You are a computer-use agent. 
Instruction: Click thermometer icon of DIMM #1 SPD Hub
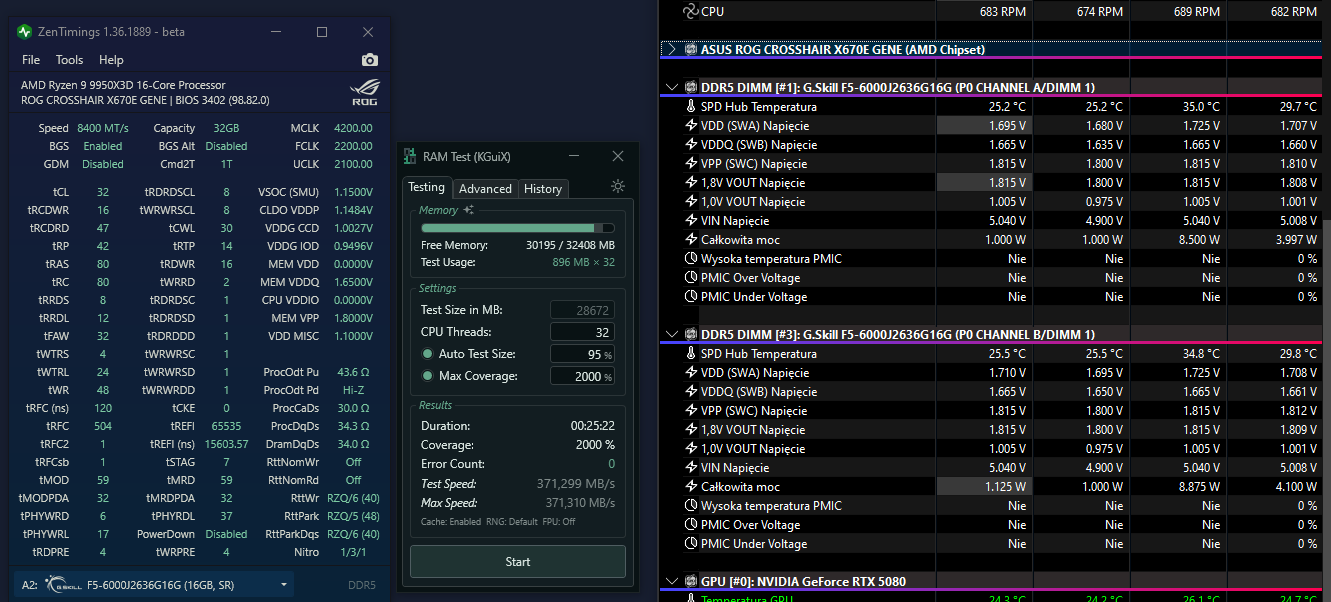tap(690, 106)
